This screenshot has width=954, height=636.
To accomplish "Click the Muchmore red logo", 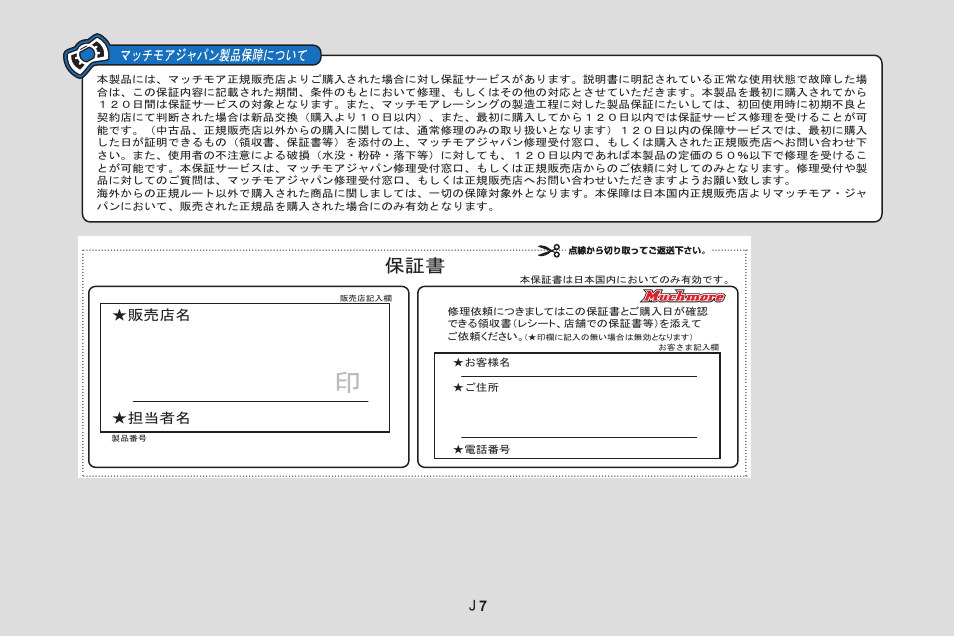I will point(683,296).
